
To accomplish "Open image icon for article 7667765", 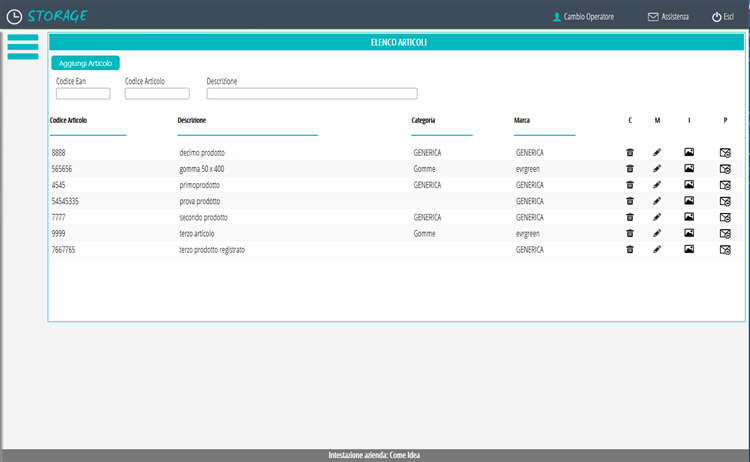I will click(689, 249).
